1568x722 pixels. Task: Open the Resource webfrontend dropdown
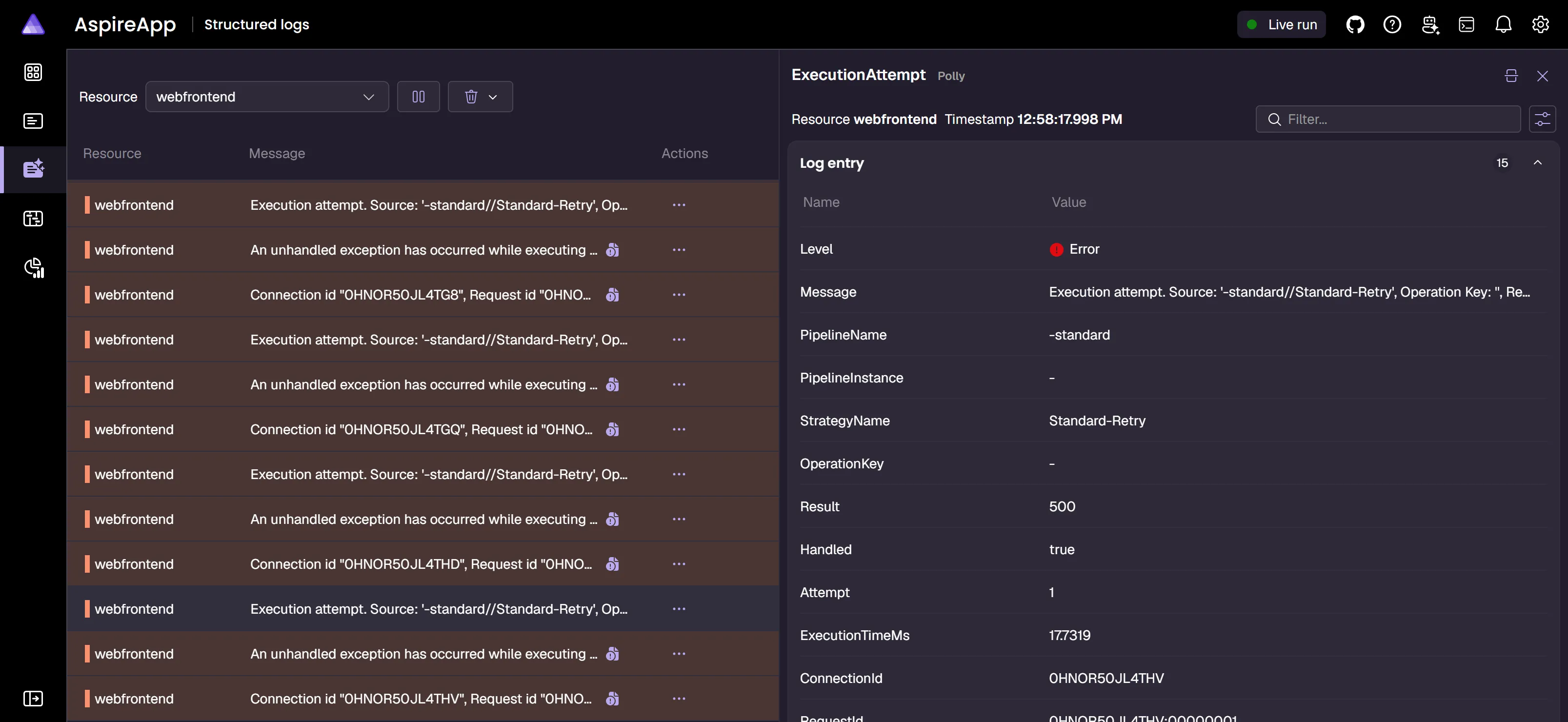point(266,97)
